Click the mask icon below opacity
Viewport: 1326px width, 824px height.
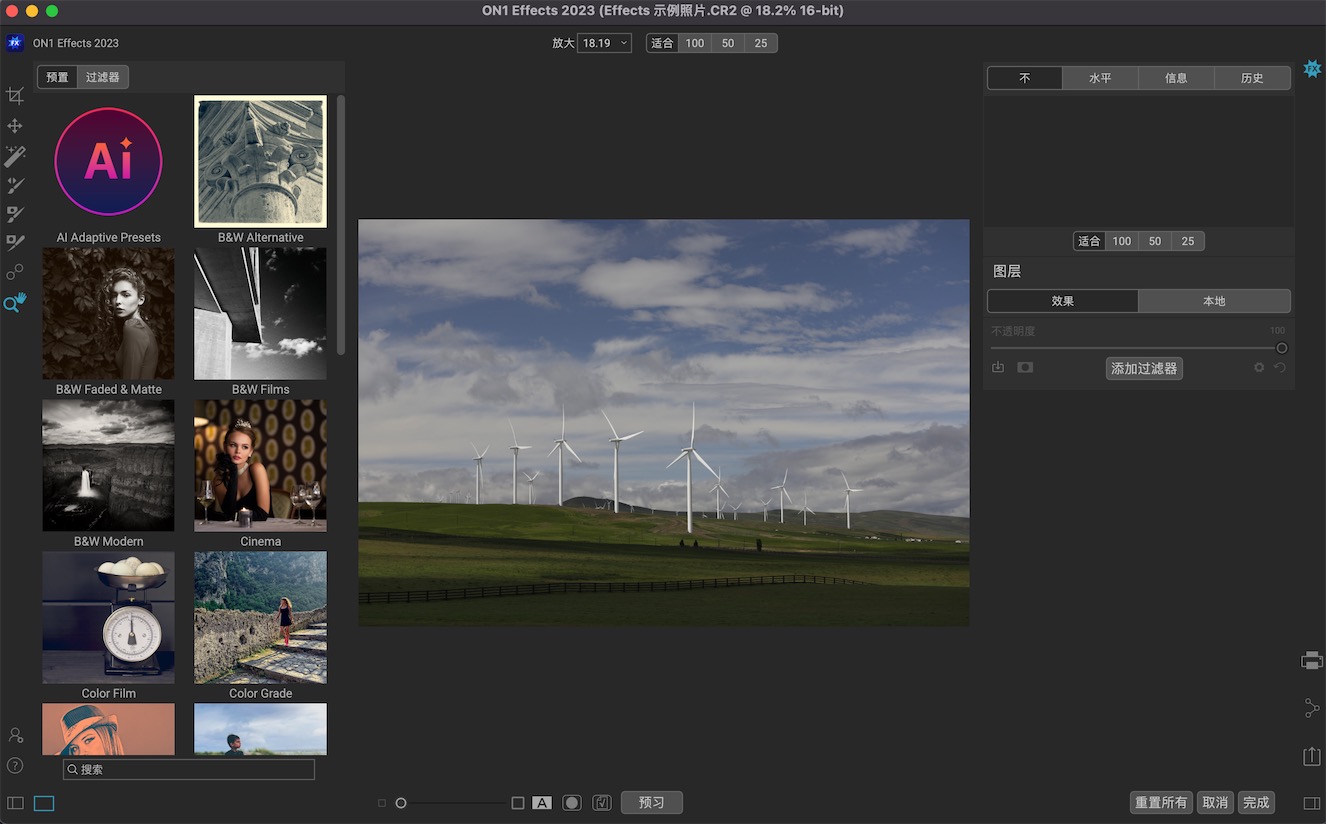tap(1025, 368)
